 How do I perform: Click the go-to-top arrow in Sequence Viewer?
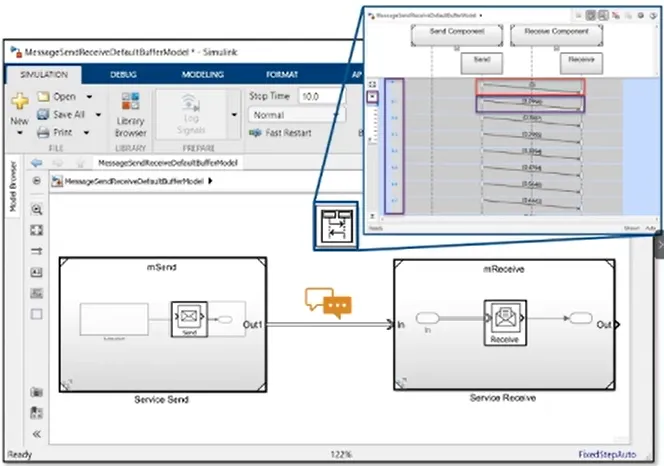pyautogui.click(x=372, y=97)
